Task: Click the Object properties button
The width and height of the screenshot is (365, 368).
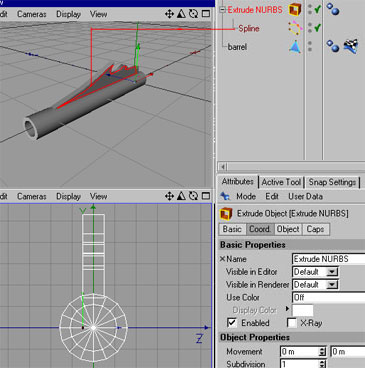Action: coord(288,229)
